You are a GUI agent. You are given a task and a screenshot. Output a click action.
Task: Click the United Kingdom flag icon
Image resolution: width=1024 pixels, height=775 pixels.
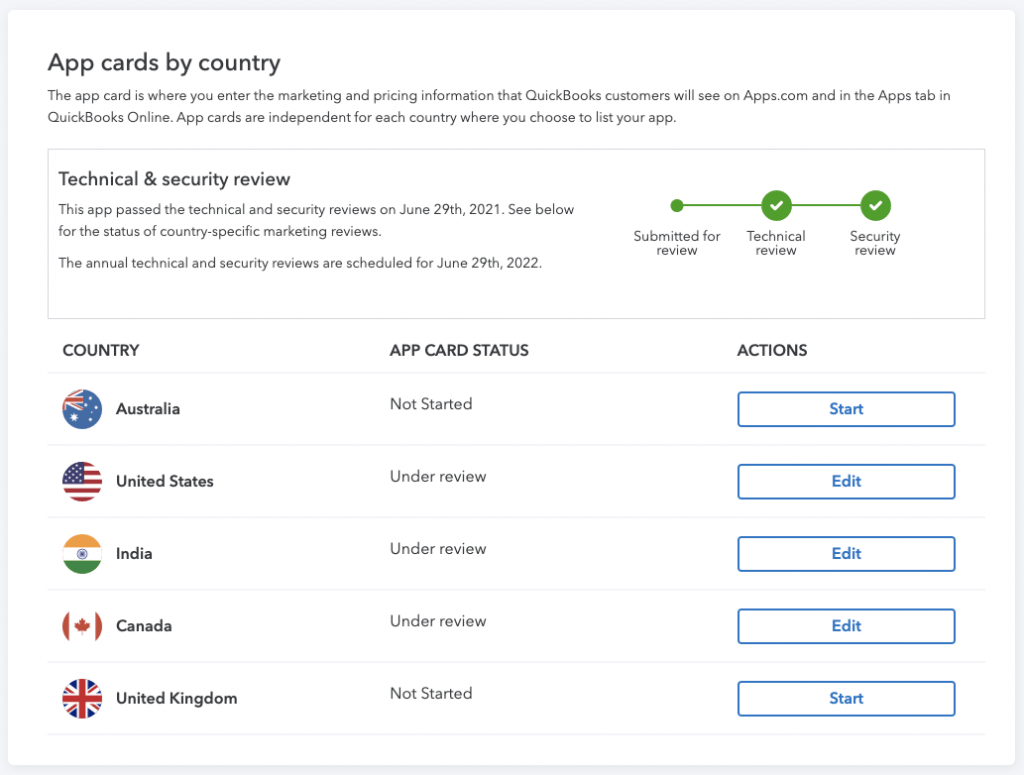pyautogui.click(x=82, y=698)
